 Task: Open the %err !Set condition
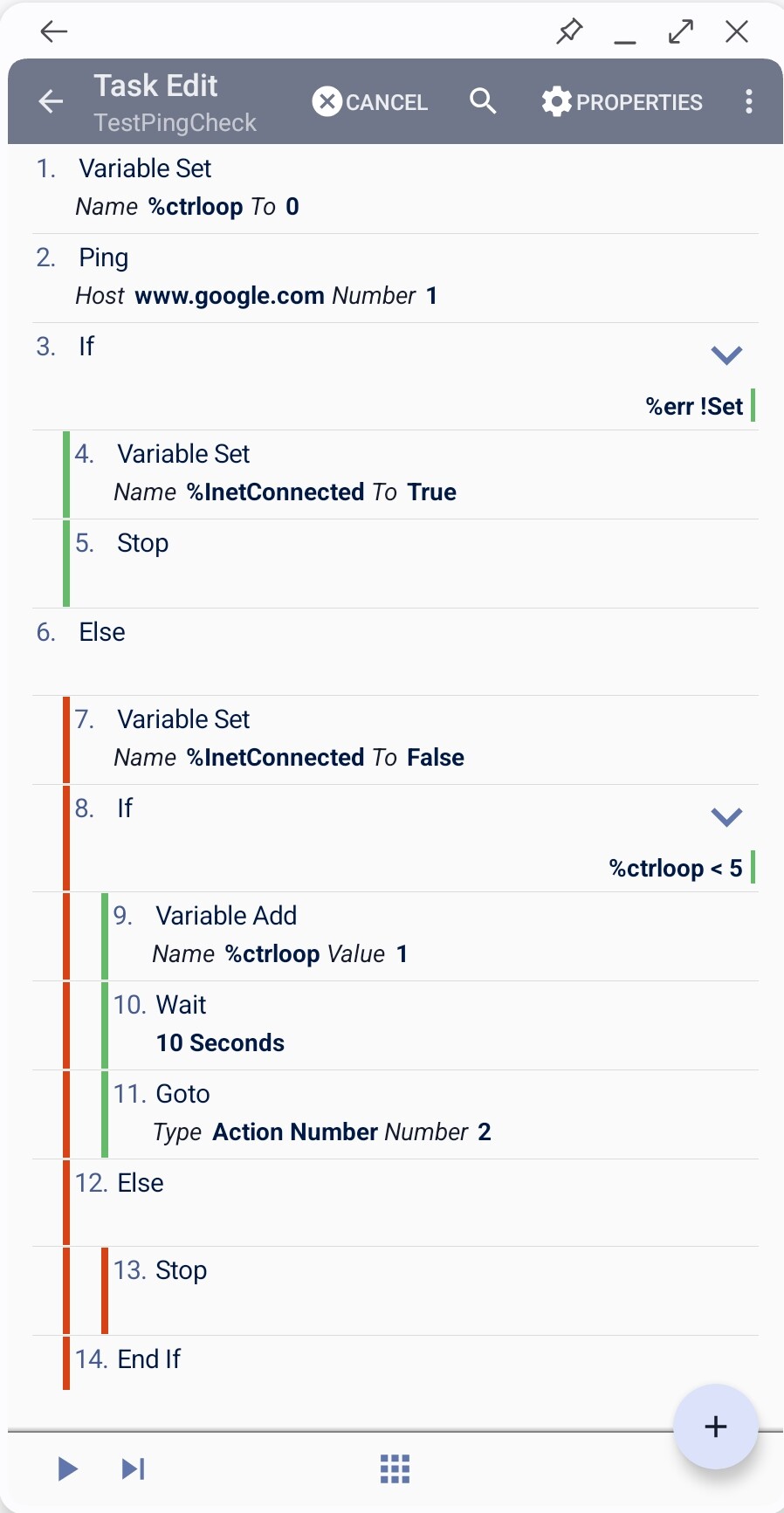(694, 407)
